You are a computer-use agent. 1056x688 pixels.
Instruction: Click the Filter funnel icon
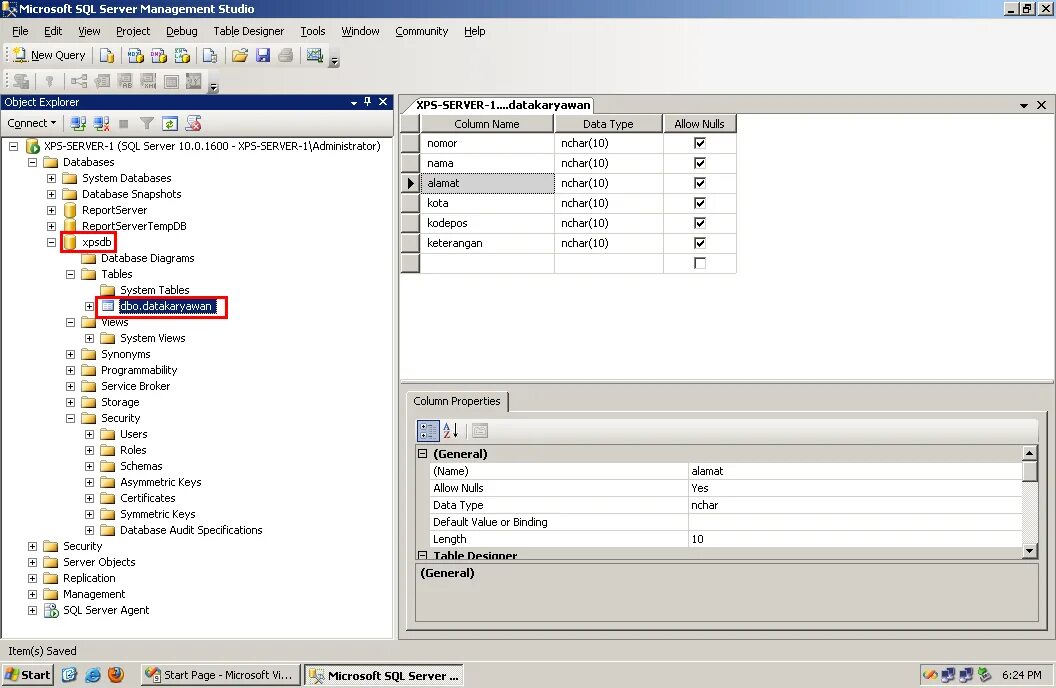coord(147,123)
